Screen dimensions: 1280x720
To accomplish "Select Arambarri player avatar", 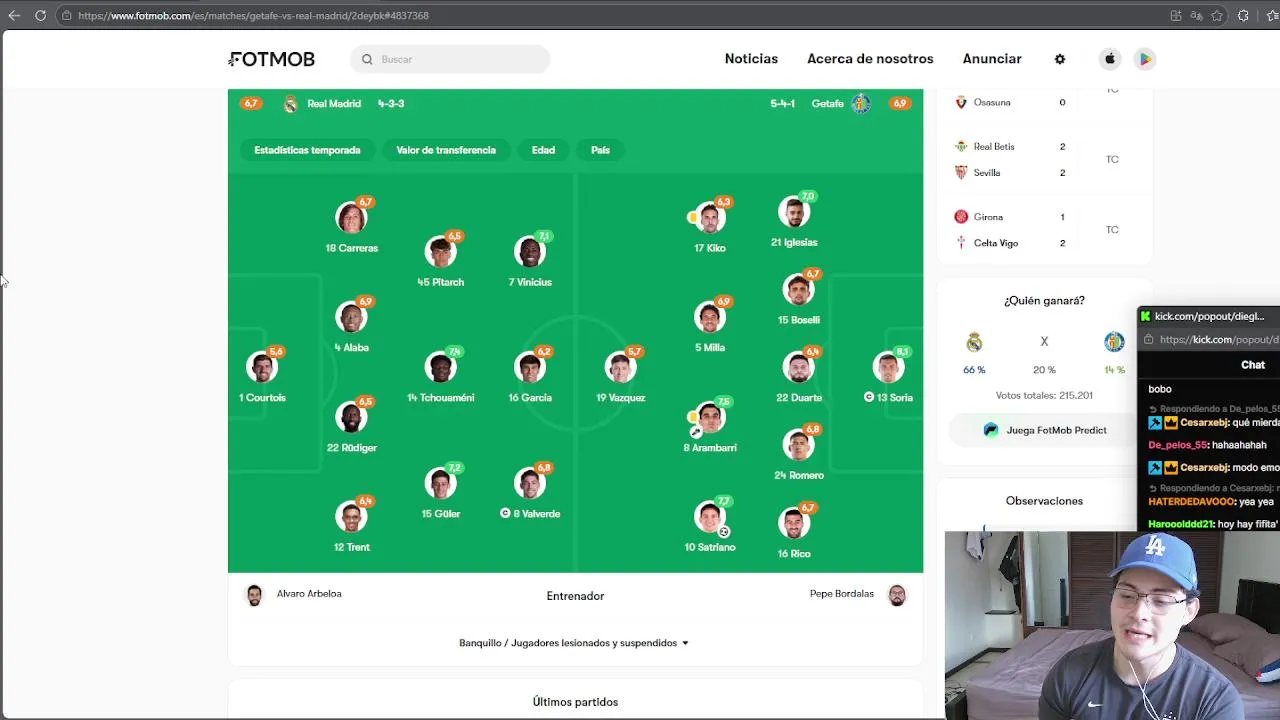I will pyautogui.click(x=710, y=417).
